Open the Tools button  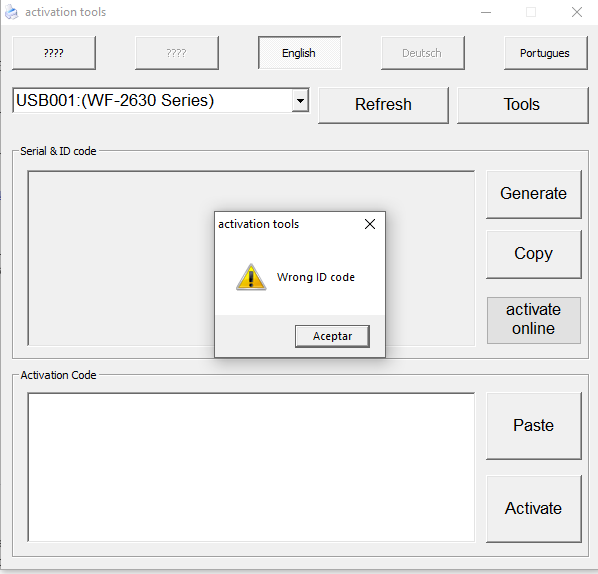[x=522, y=105]
